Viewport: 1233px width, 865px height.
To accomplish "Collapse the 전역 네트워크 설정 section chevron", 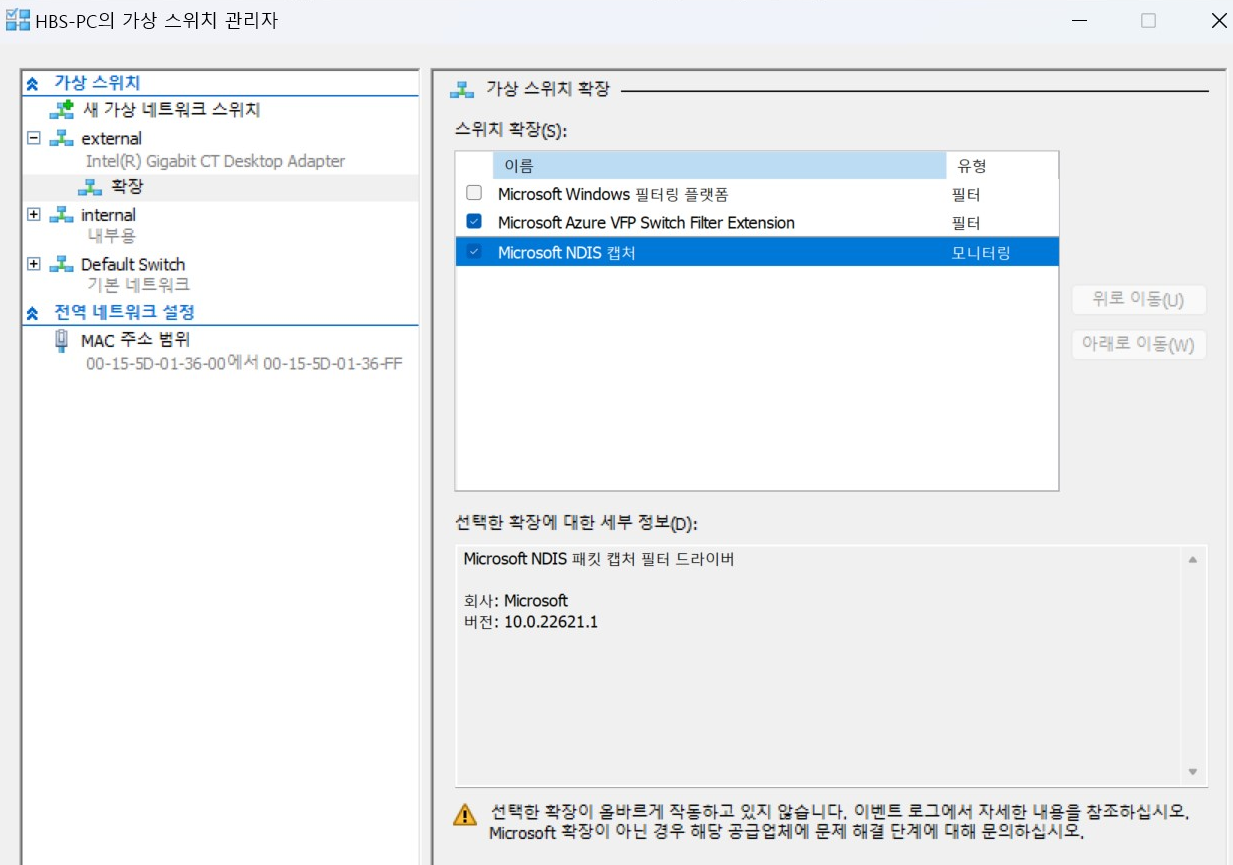I will 33,313.
